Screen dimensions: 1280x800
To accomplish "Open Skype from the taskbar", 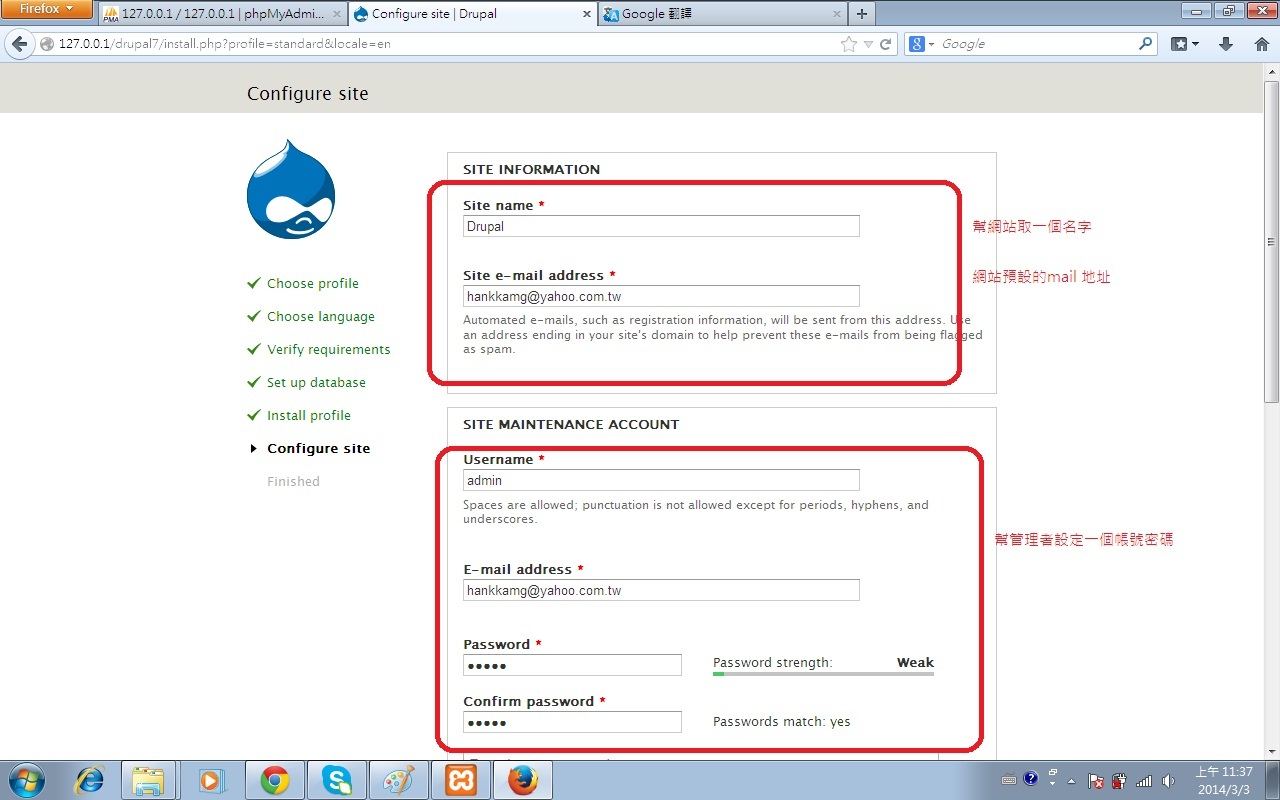I will tap(336, 780).
